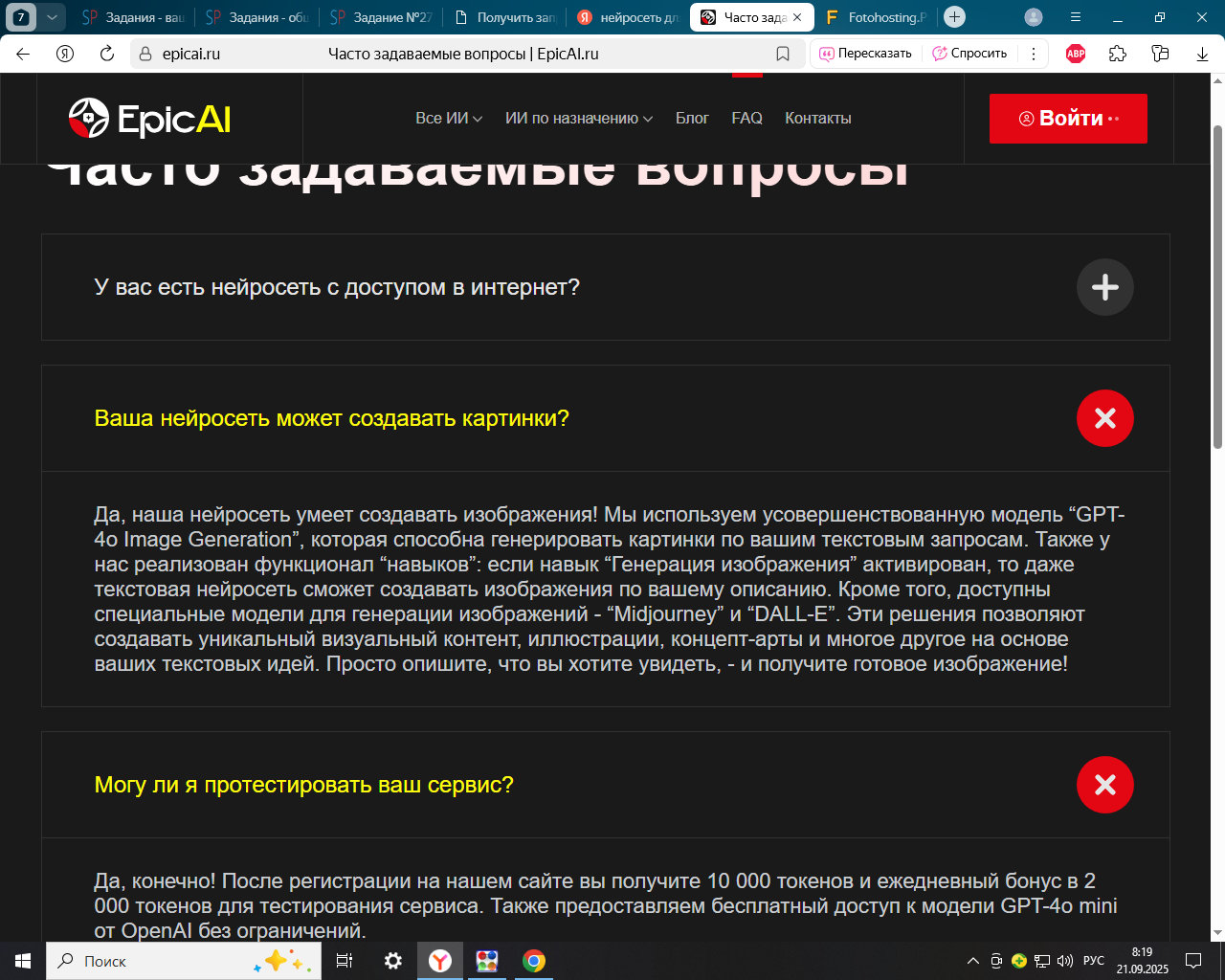Click the Пересказать button
The height and width of the screenshot is (980, 1225).
click(x=866, y=54)
